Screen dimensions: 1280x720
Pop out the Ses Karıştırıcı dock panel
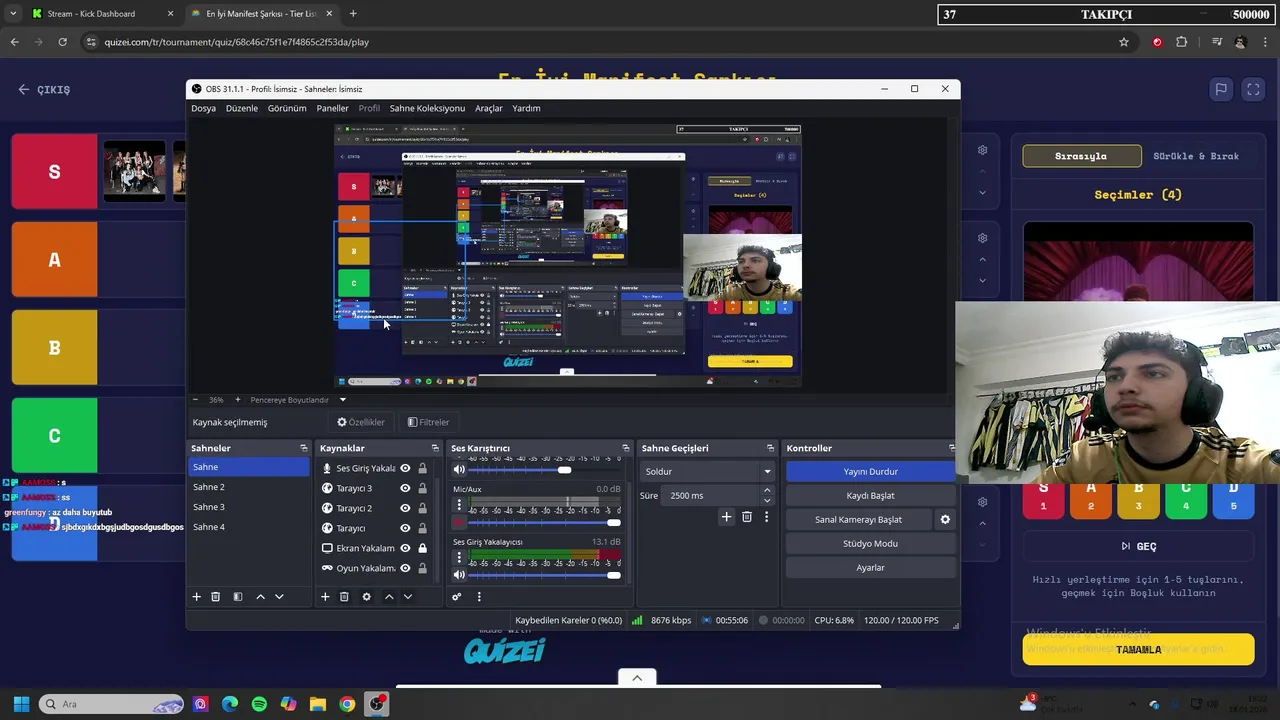click(x=626, y=448)
